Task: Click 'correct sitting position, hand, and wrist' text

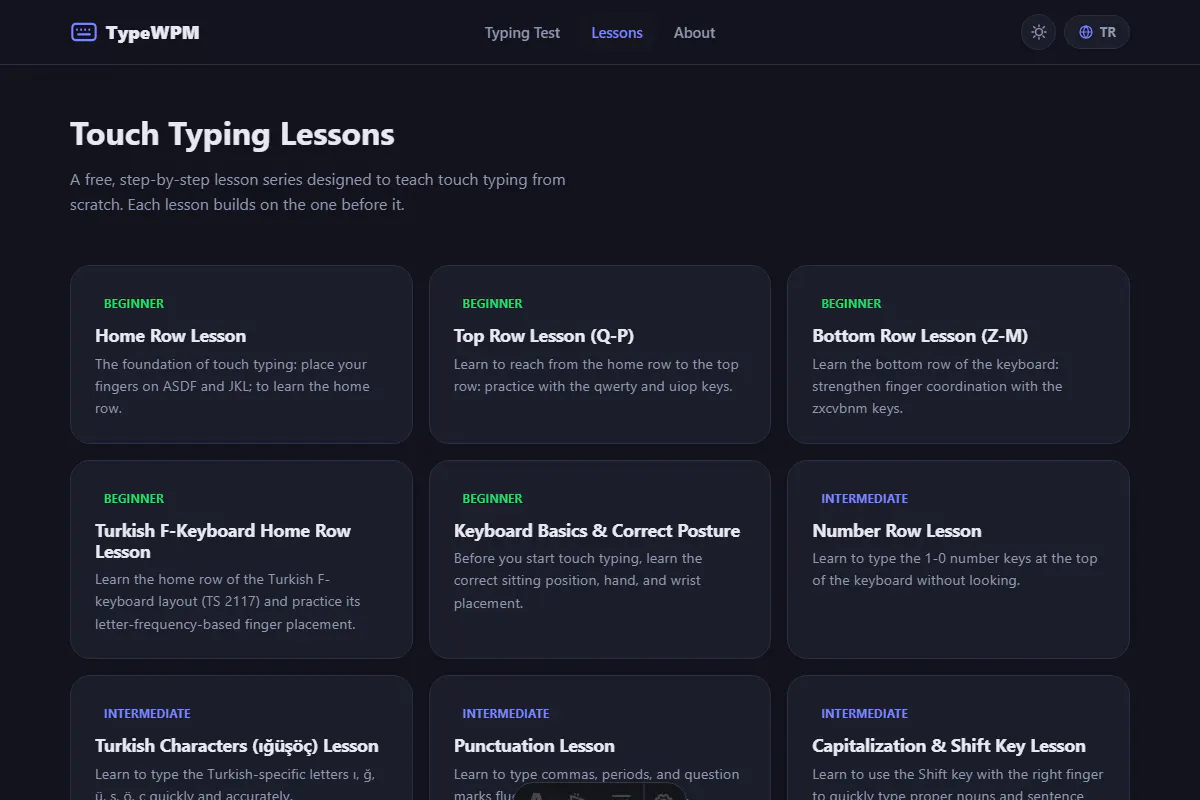Action: pos(578,580)
